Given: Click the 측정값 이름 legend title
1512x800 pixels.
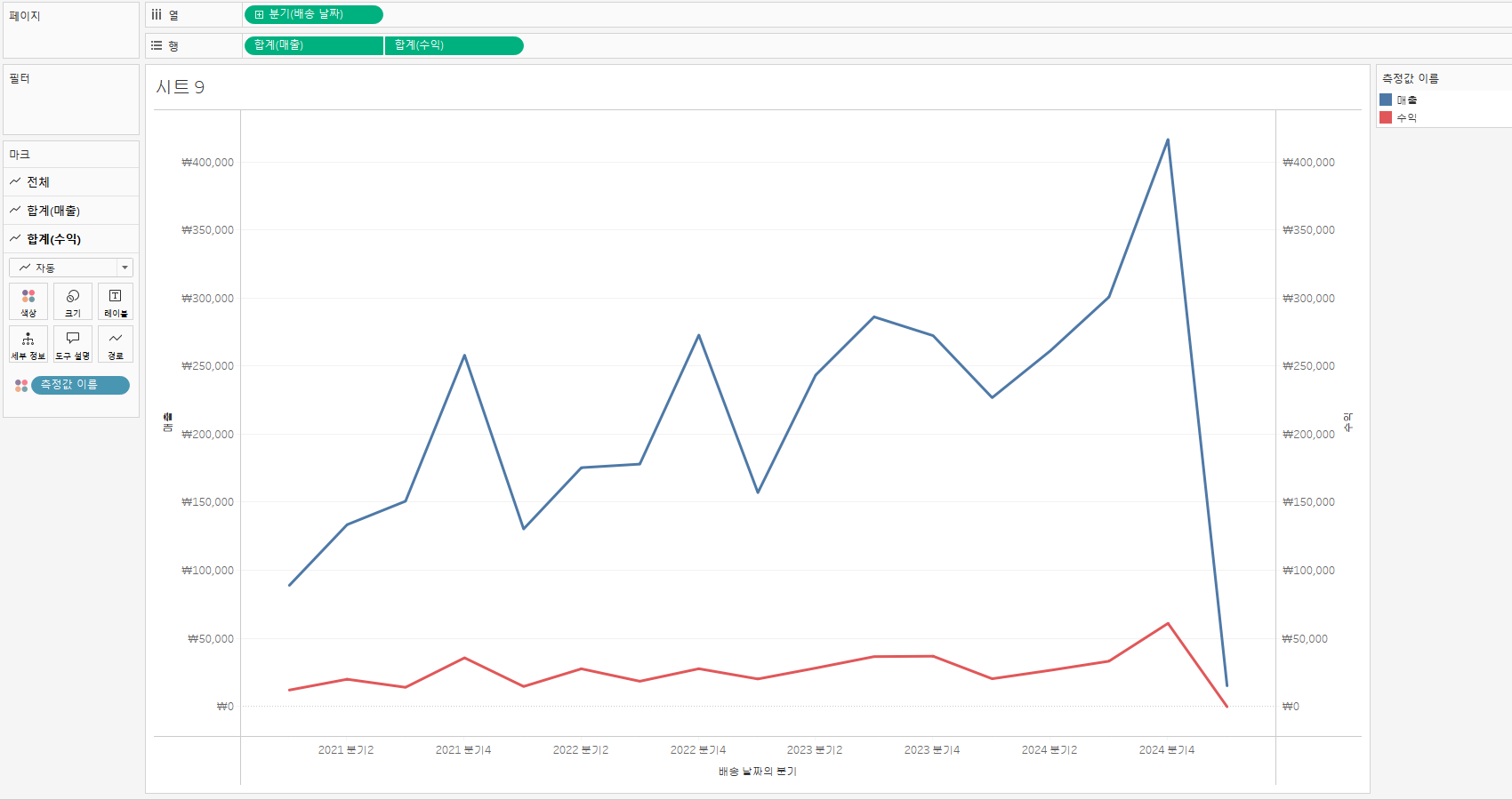Looking at the screenshot, I should point(1411,78).
